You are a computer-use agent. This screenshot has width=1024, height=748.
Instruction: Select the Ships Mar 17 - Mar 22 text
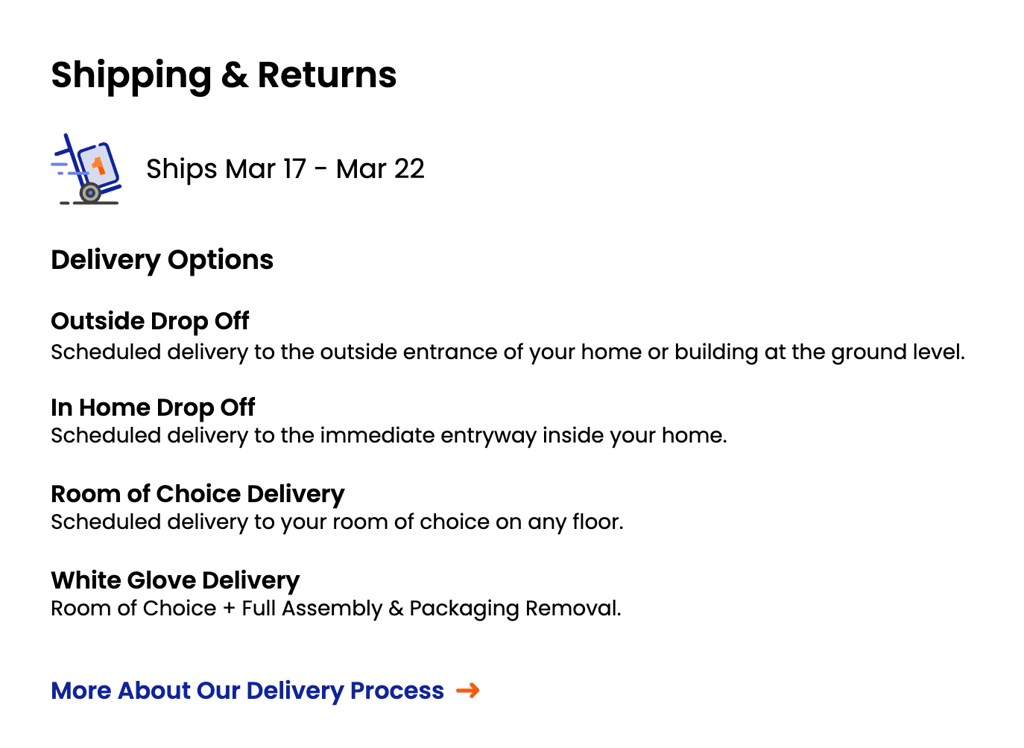[x=285, y=169]
